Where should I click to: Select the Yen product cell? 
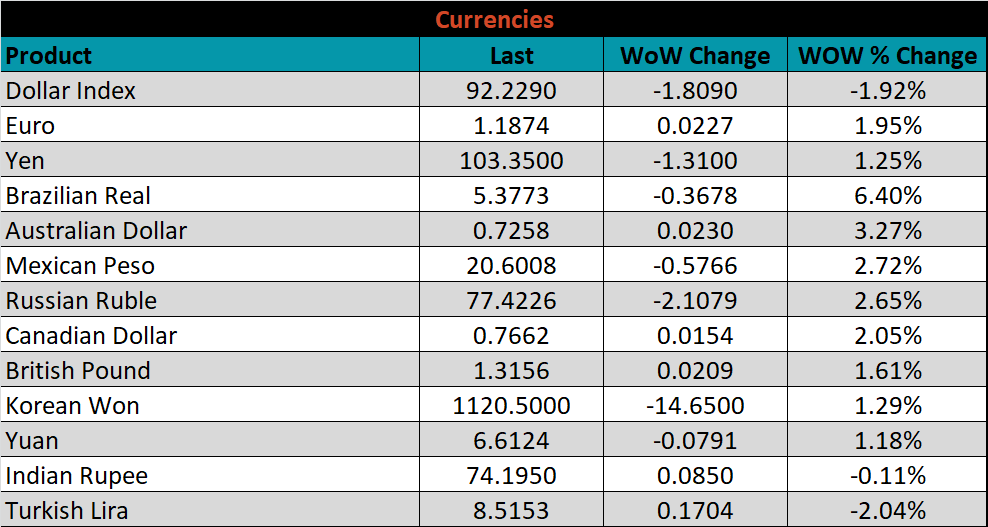tap(25, 161)
